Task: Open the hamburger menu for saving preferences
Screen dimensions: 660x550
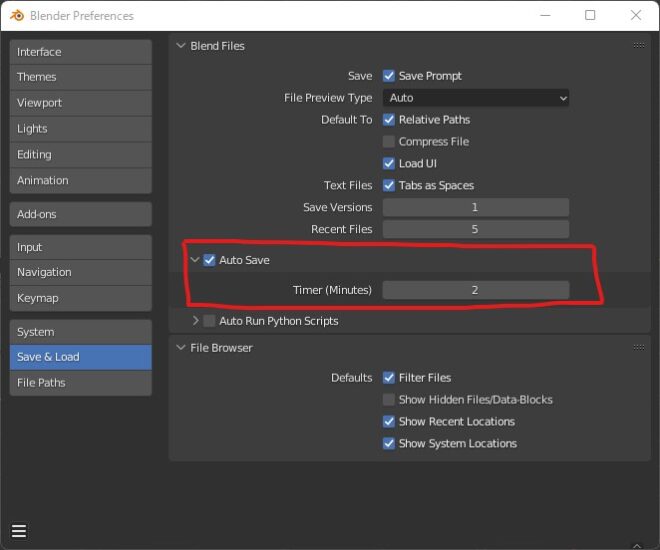Action: (19, 531)
